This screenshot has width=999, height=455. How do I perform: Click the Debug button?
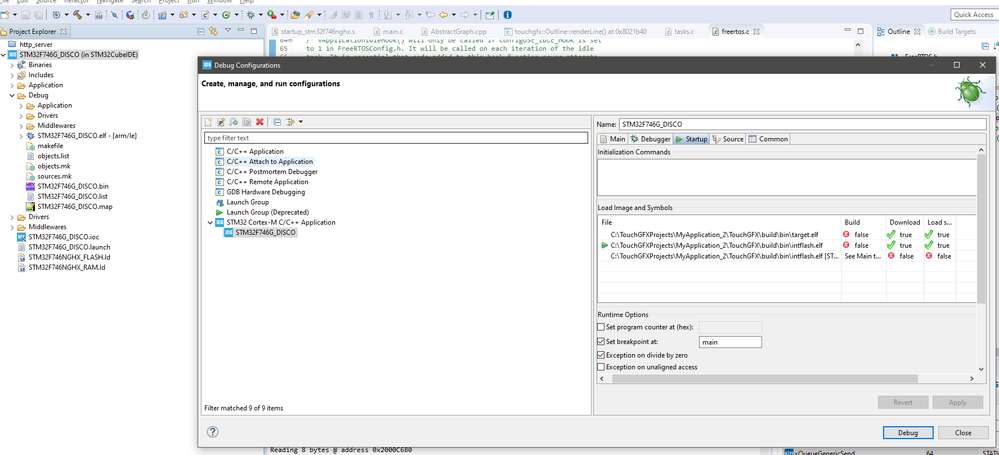908,433
